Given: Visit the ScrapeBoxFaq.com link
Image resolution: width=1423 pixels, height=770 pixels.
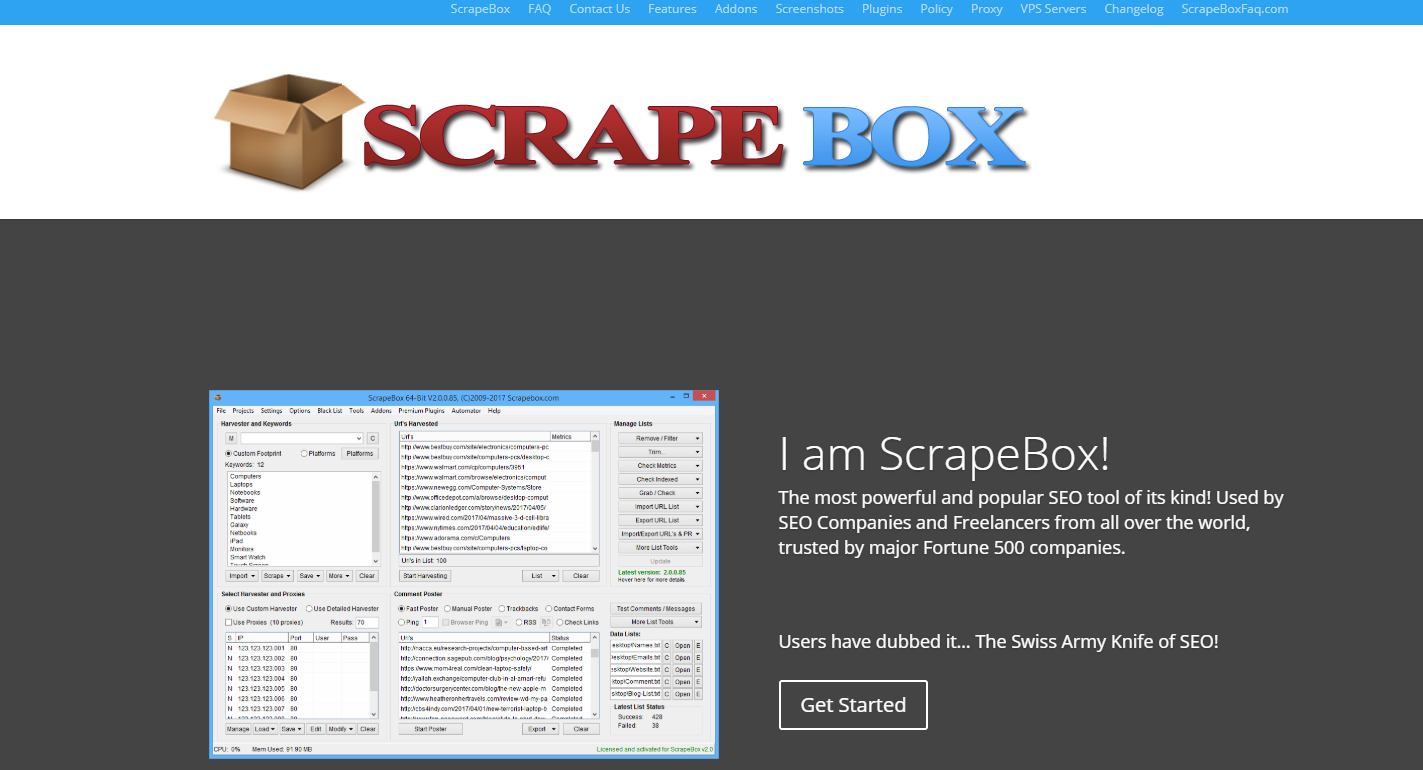Looking at the screenshot, I should 1235,9.
